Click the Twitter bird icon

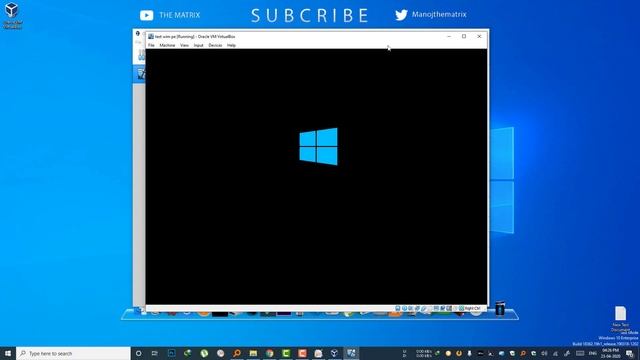pos(401,15)
